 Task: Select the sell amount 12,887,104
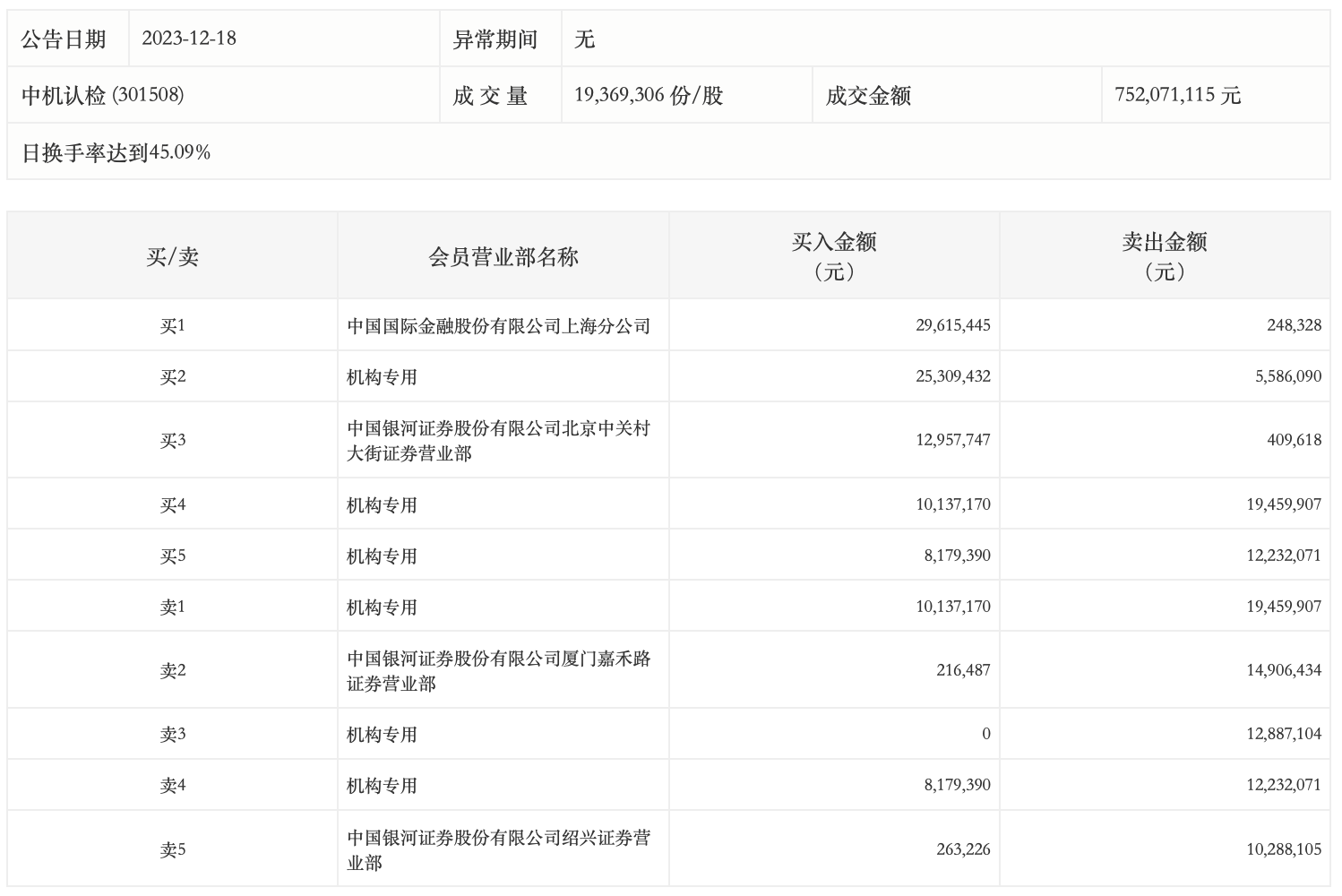pyautogui.click(x=1283, y=734)
